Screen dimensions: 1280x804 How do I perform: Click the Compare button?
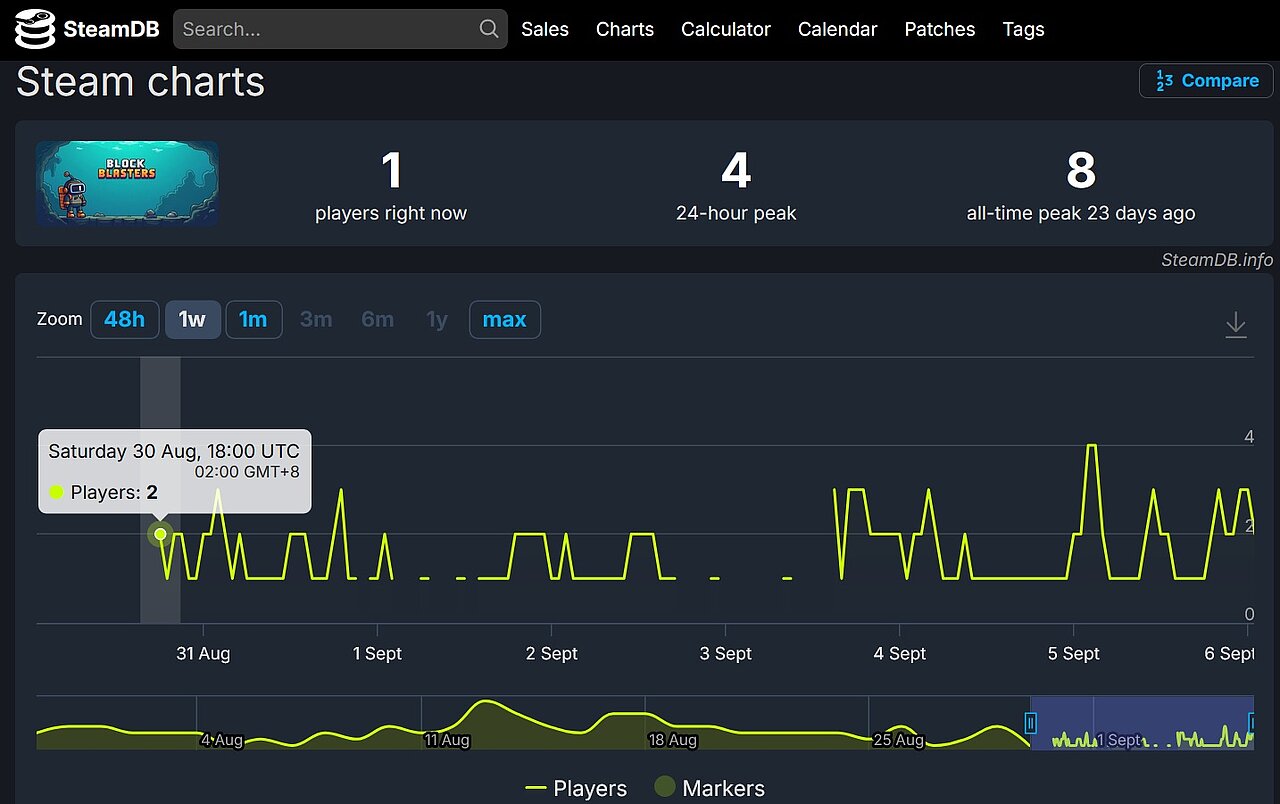[x=1206, y=81]
